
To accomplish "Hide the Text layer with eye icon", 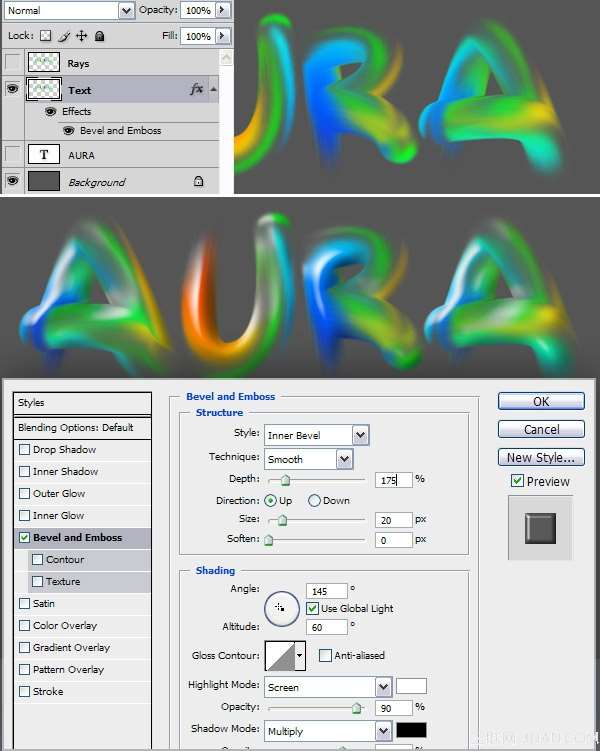I will 12,89.
